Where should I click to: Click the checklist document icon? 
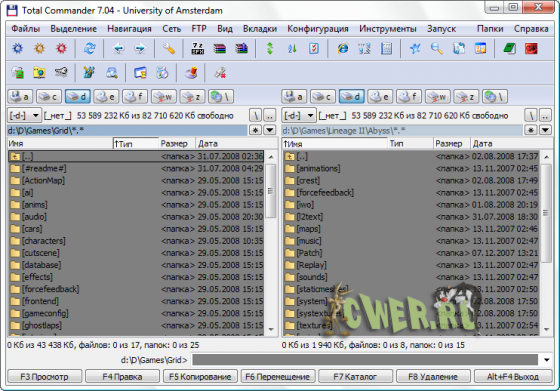314,48
